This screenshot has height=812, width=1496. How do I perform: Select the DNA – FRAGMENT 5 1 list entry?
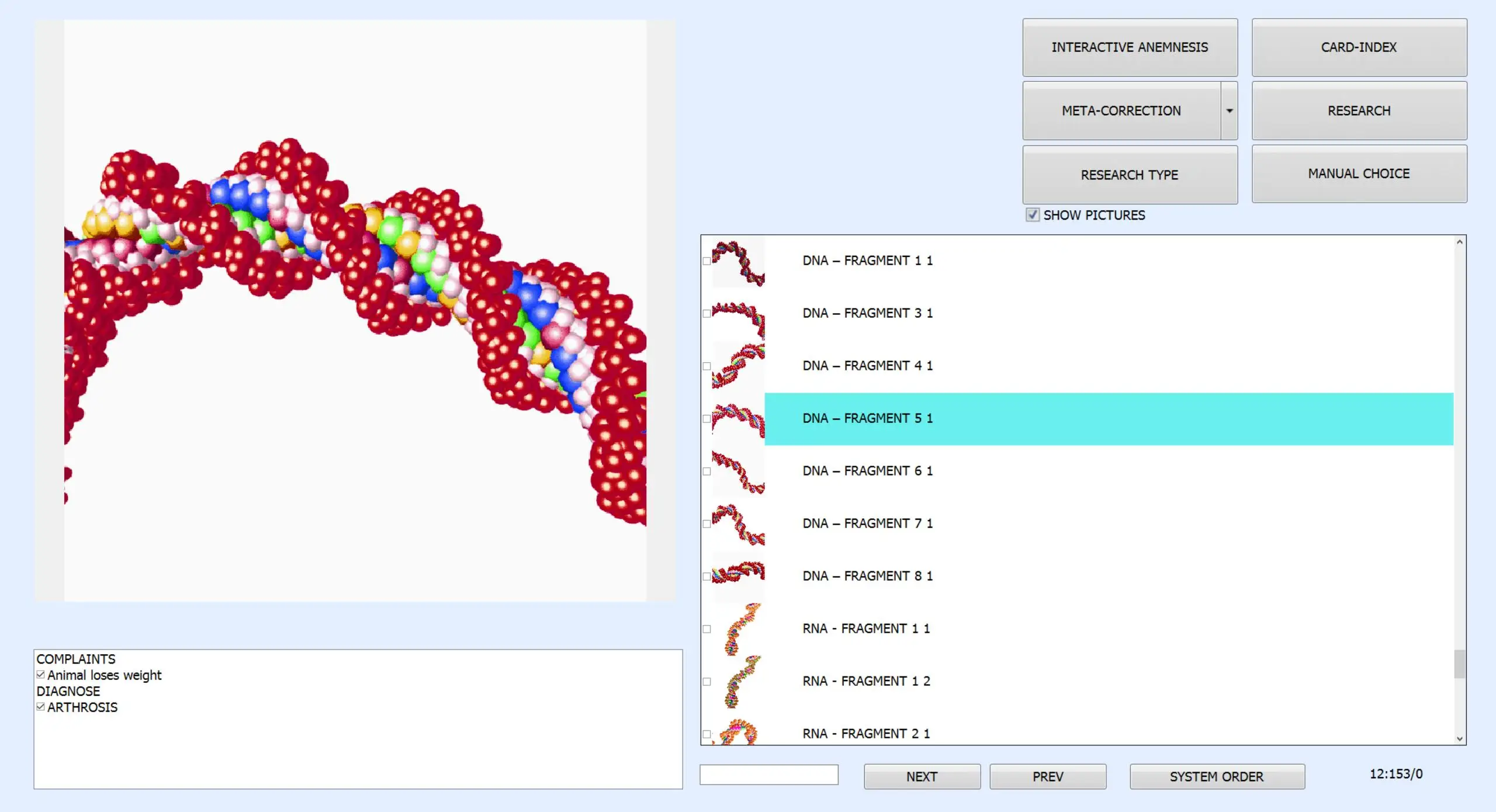pyautogui.click(x=867, y=418)
